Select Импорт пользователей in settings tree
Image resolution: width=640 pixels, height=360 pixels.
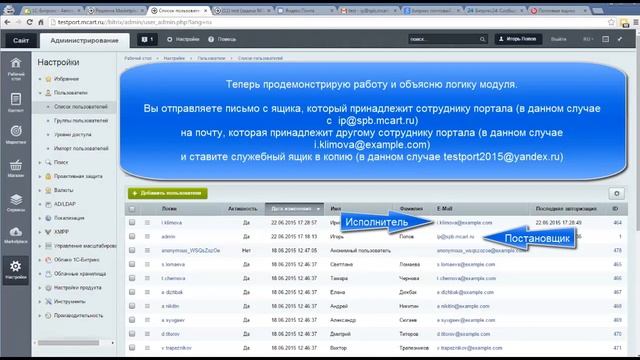click(x=81, y=148)
